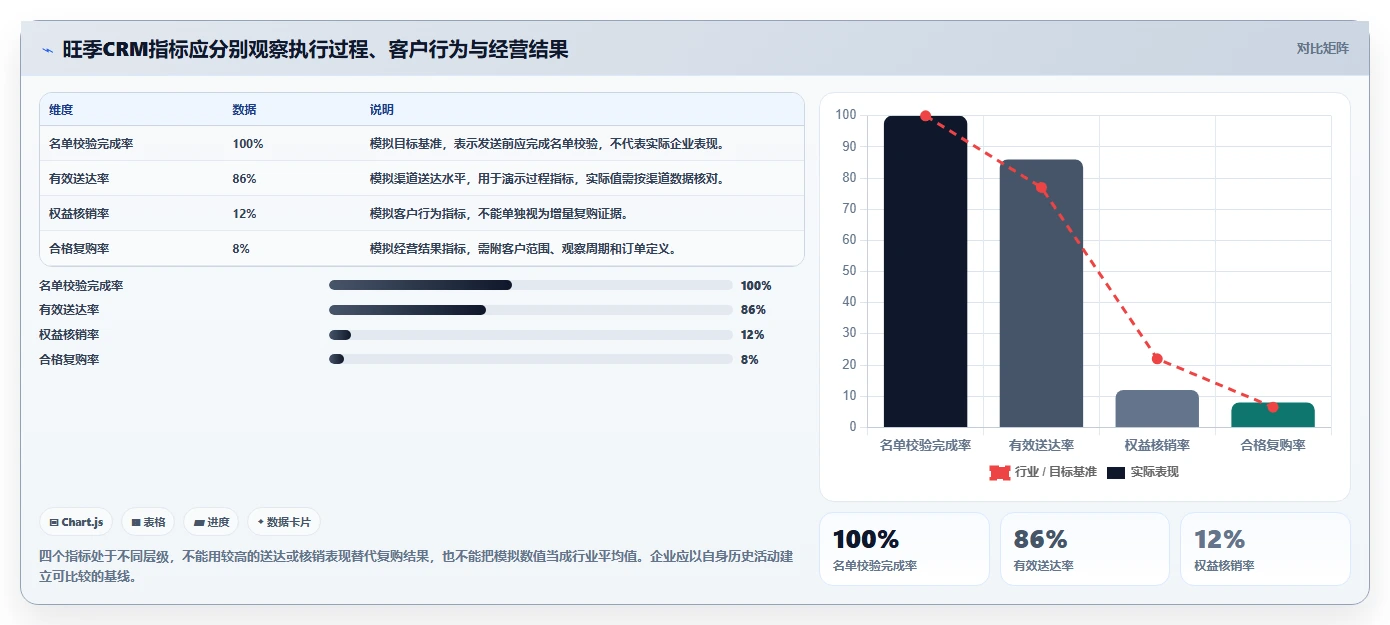Click the 有效送达率 x-axis label
The image size is (1390, 625).
pyautogui.click(x=1041, y=445)
